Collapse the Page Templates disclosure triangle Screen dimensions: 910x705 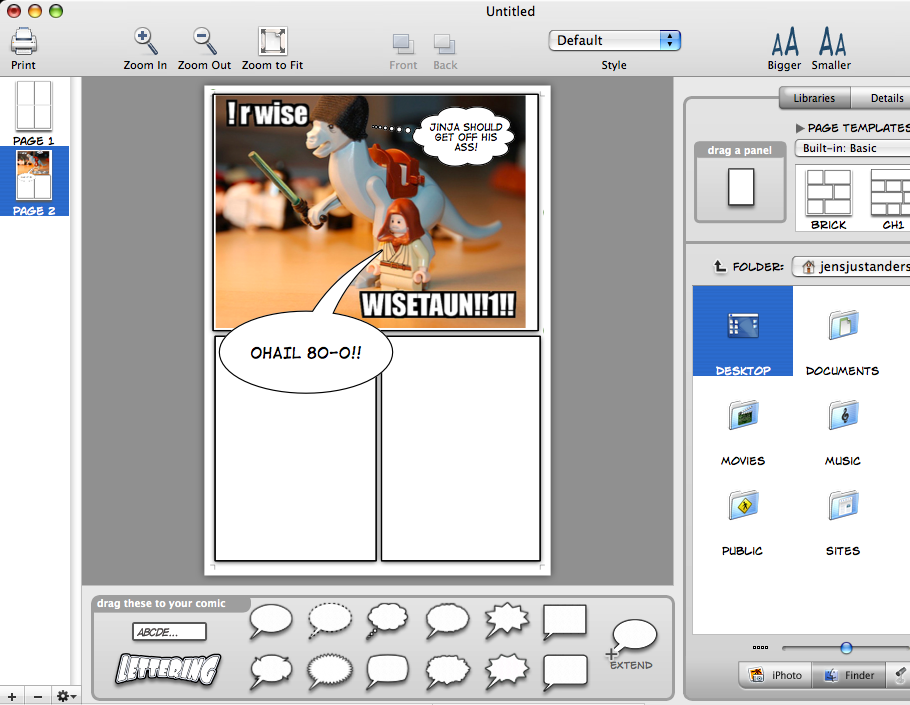[800, 128]
